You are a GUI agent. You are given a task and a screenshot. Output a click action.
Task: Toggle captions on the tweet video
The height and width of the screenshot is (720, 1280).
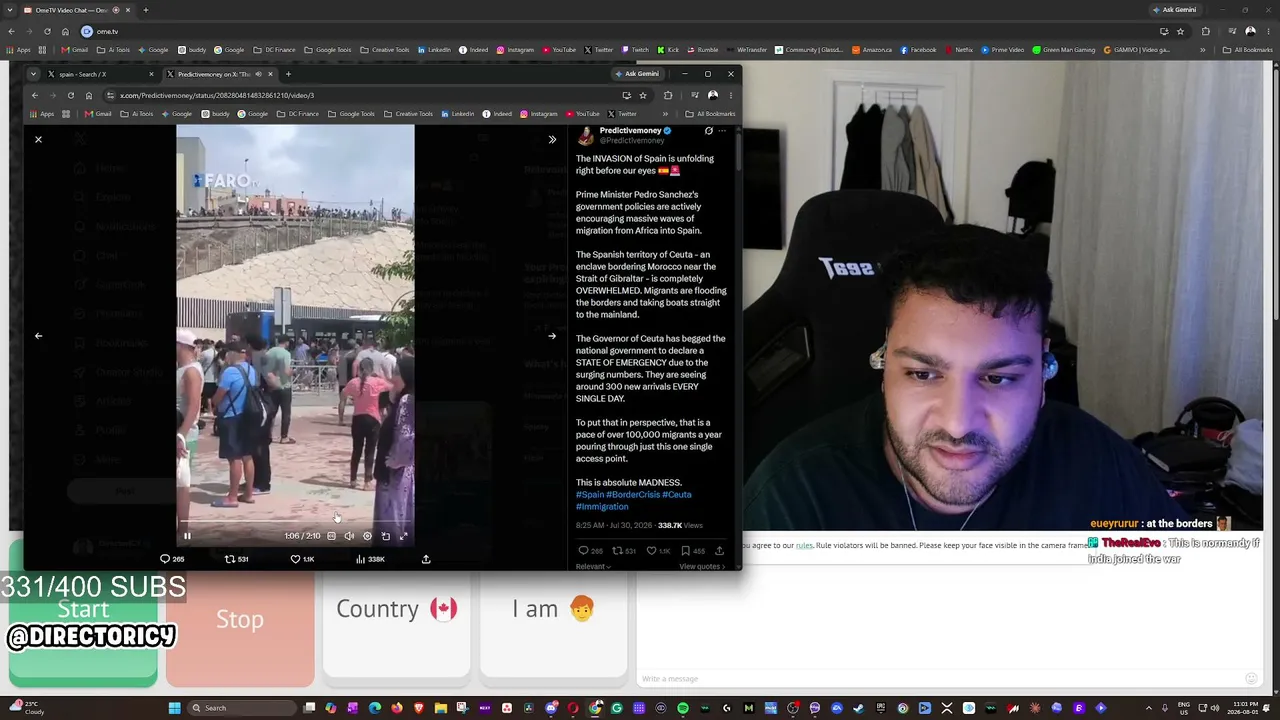tap(332, 536)
